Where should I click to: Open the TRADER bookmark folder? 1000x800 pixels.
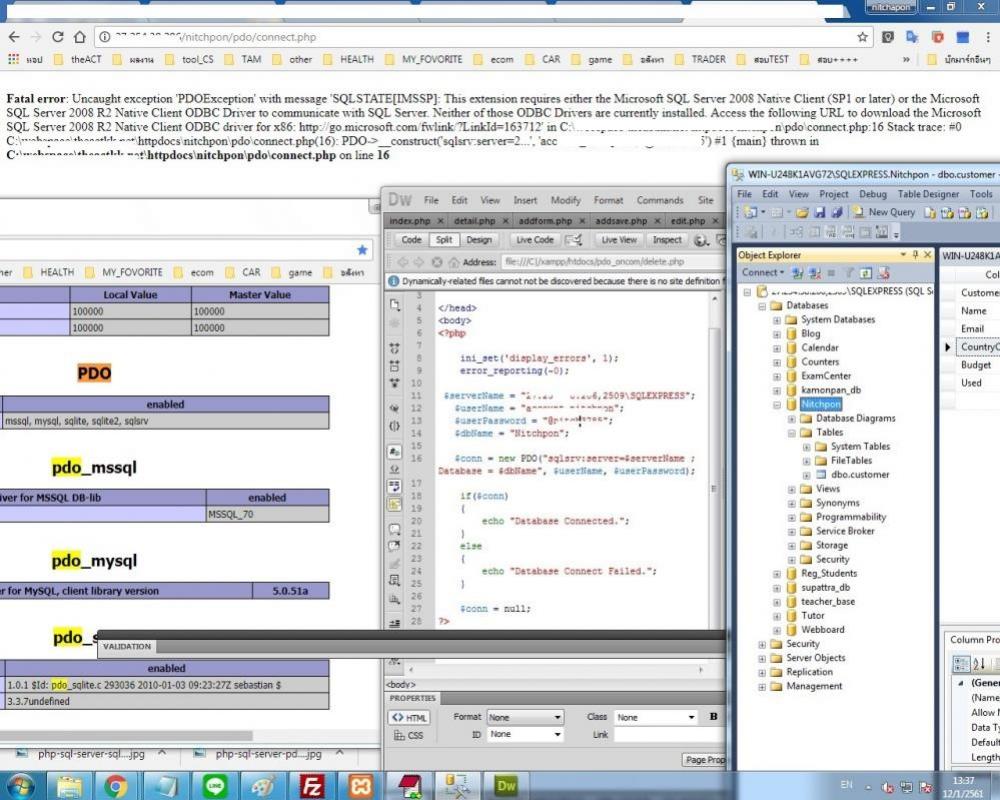(x=701, y=59)
